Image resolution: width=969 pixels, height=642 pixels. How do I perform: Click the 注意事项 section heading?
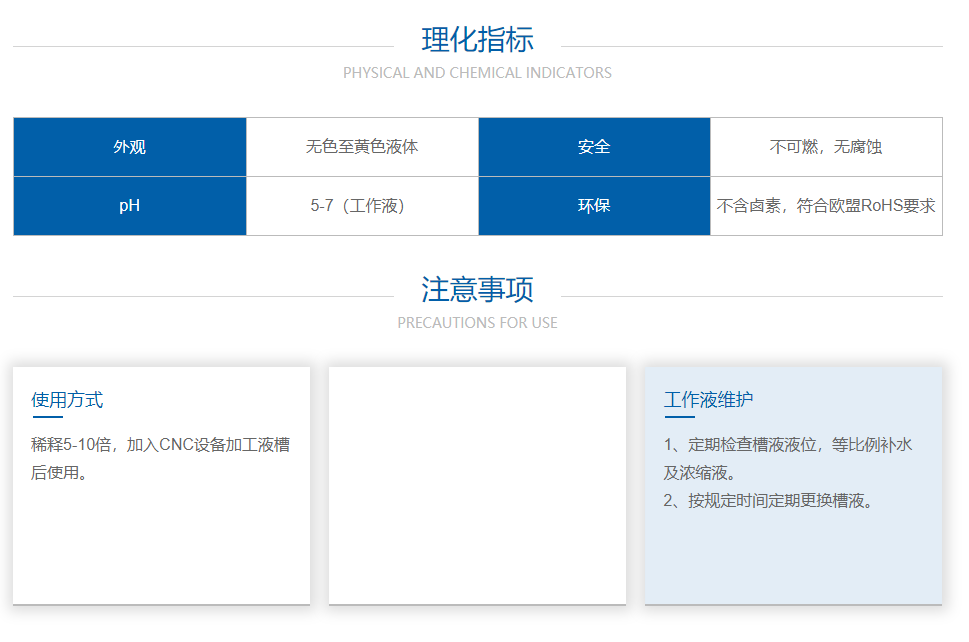pyautogui.click(x=477, y=290)
